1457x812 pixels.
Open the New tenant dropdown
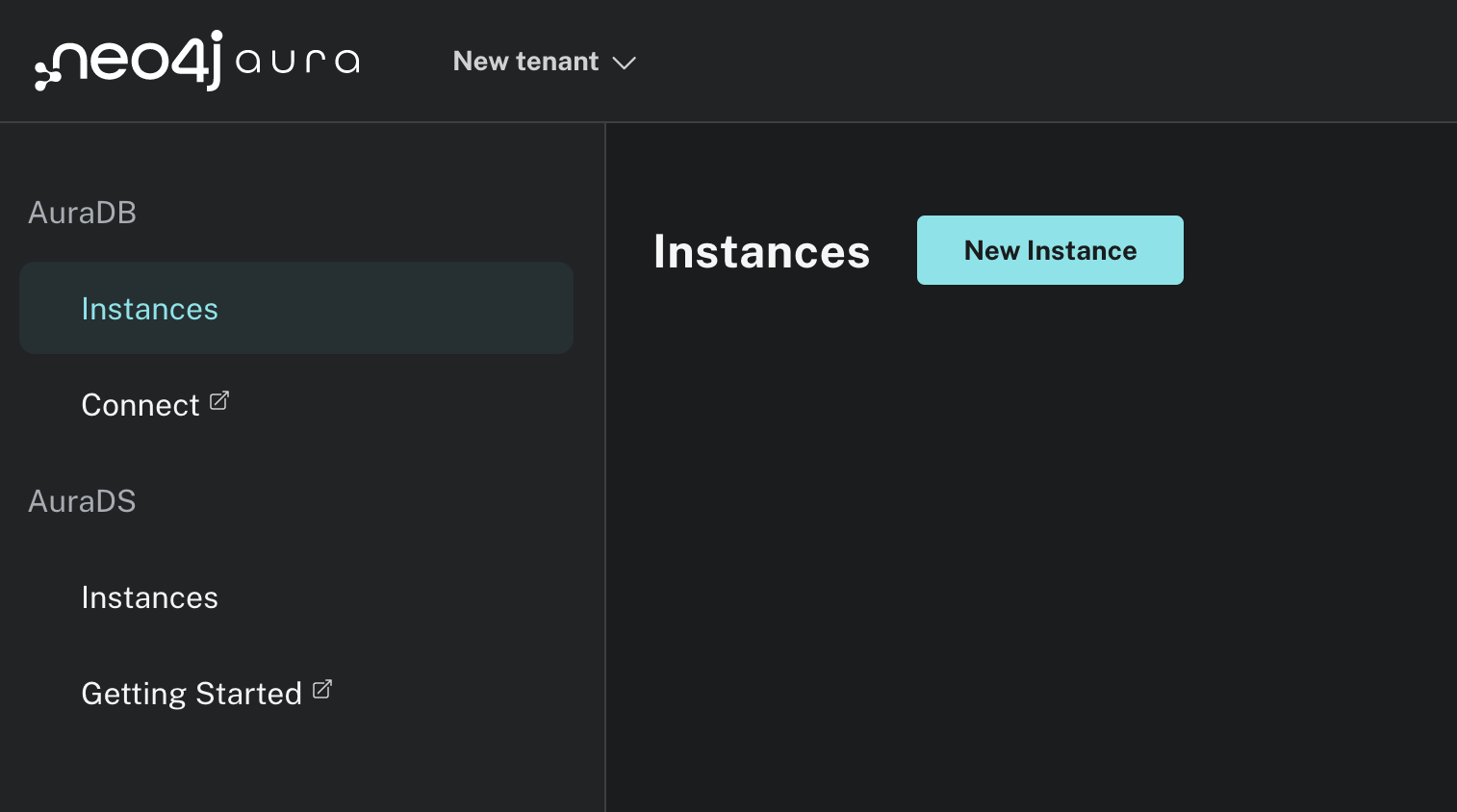pos(525,62)
